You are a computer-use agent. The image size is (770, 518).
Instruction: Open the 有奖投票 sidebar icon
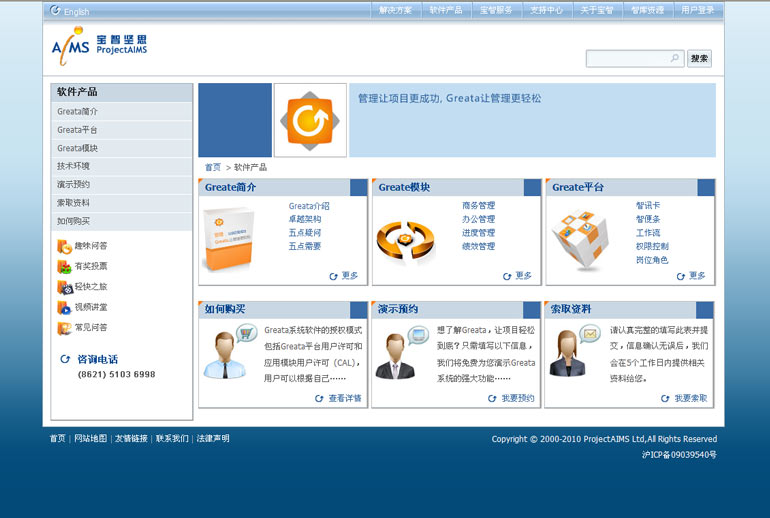[64, 267]
